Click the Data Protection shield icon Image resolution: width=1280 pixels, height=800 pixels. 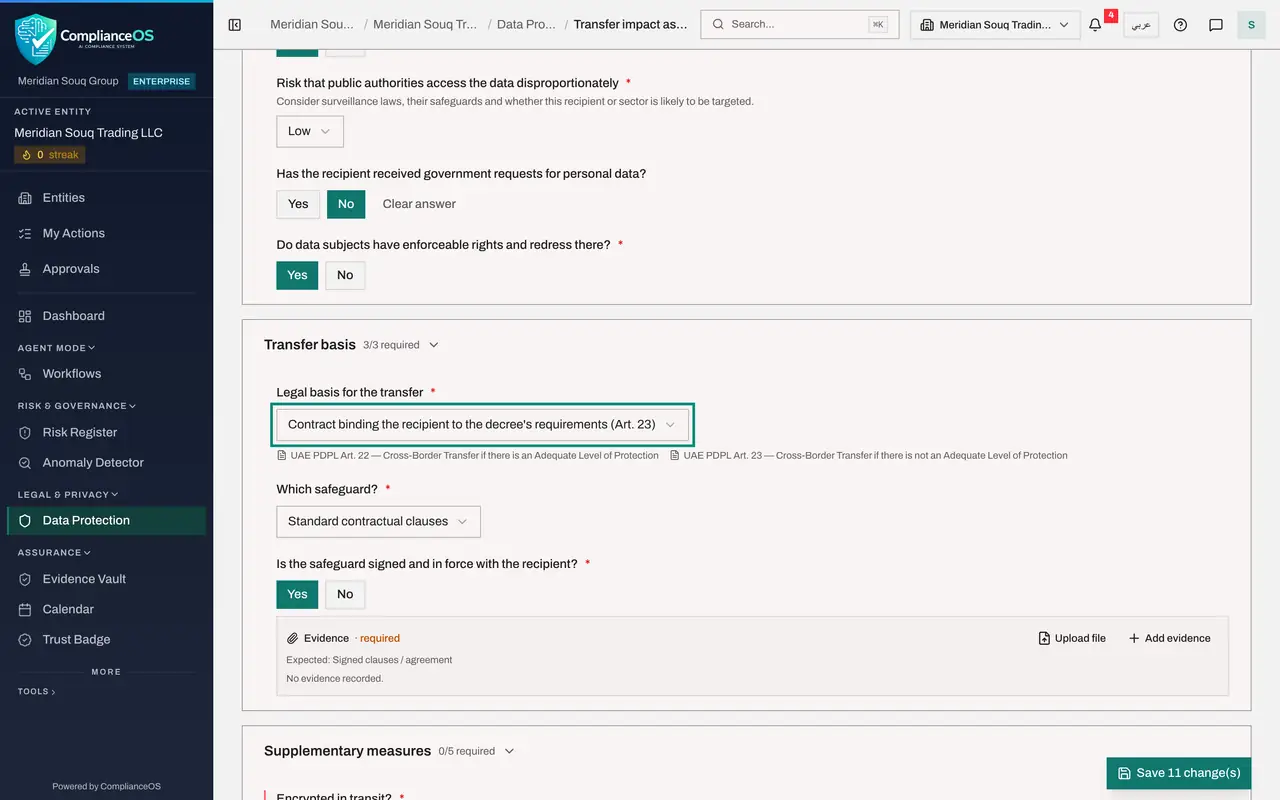click(x=25, y=521)
